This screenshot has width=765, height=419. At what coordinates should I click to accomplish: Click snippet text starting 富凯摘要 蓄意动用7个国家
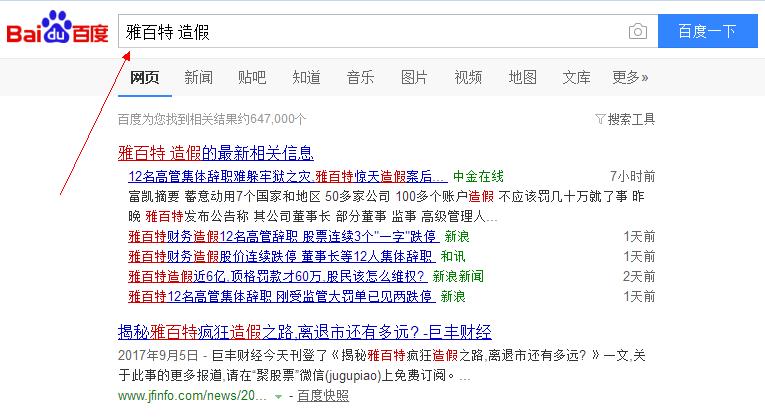[386, 206]
